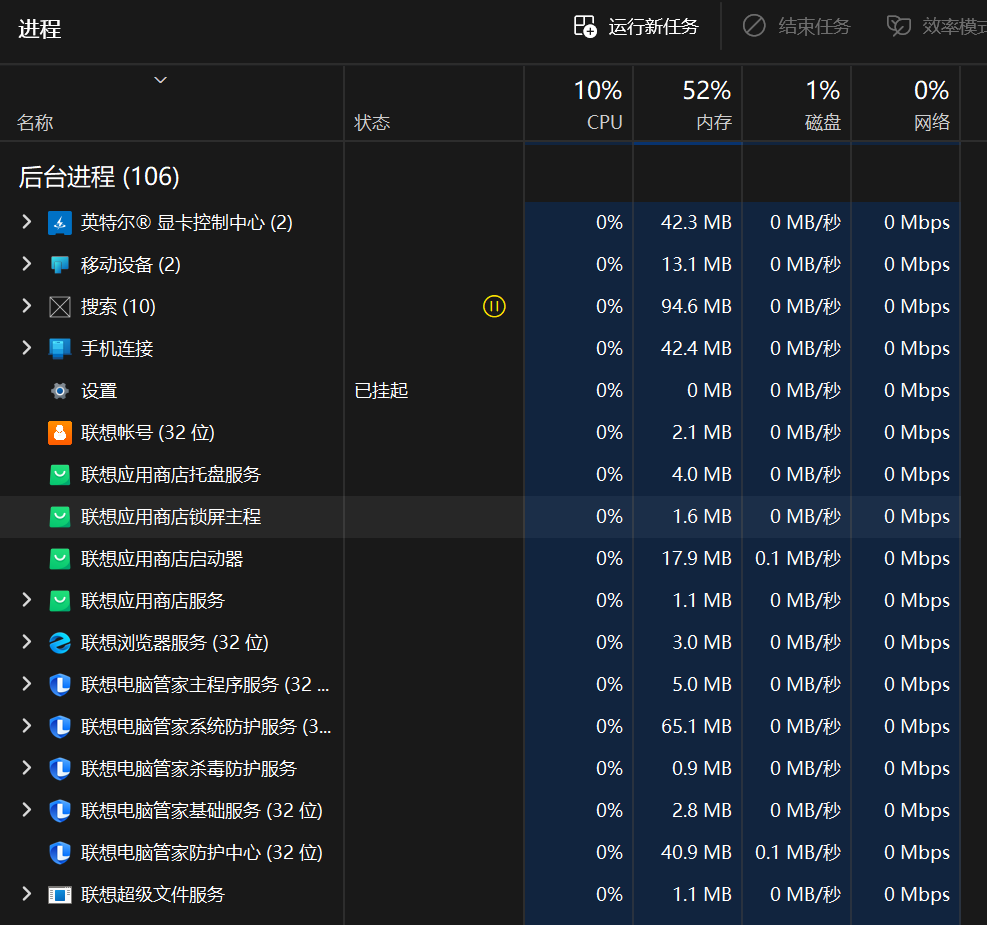
Task: Select the 联想电脑管家防护中心 (32 位) name
Action: coord(201,853)
